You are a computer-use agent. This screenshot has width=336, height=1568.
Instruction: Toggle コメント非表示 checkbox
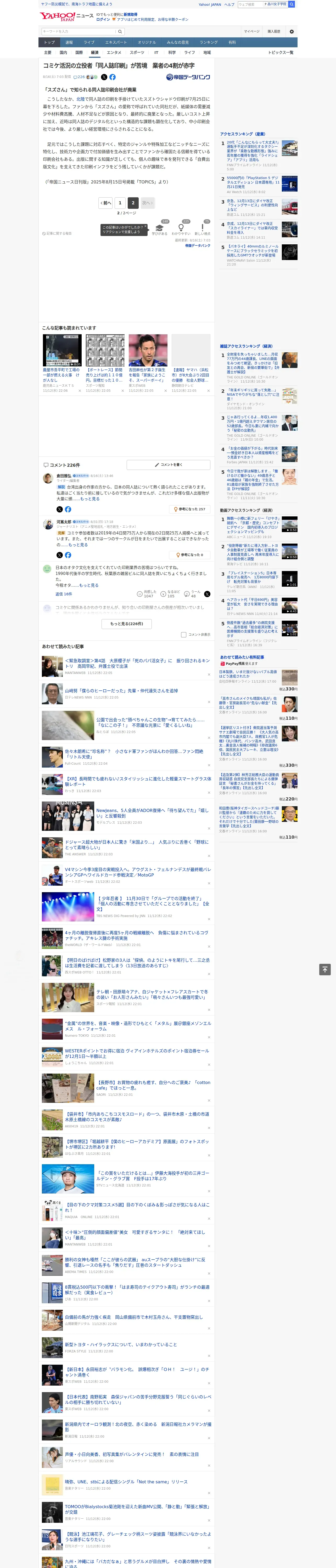[x=183, y=634]
